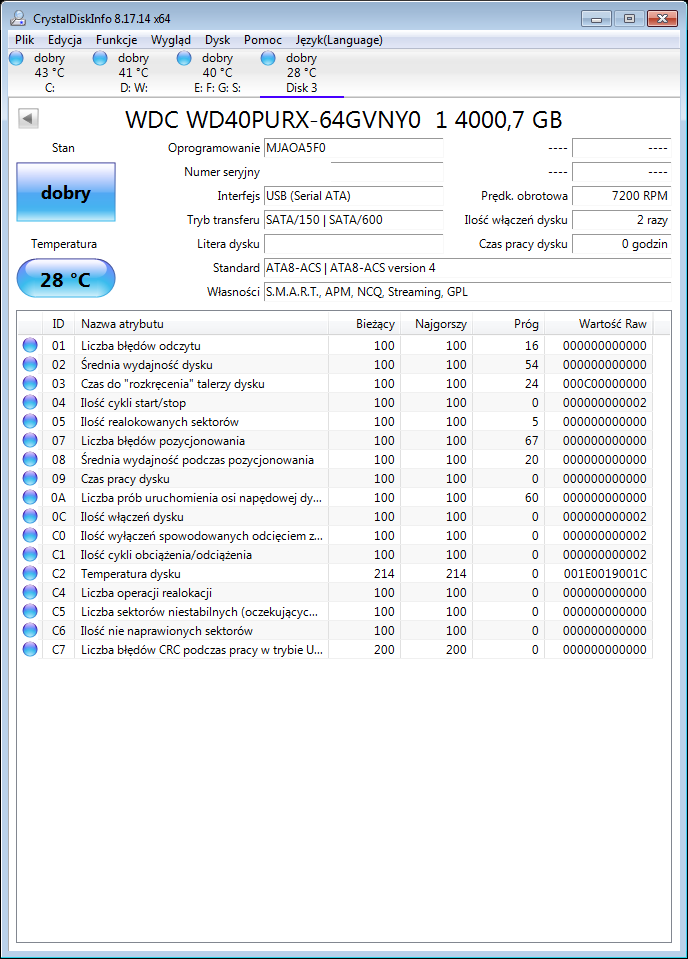Click the 7200 RPM rotation speed field

(622, 196)
